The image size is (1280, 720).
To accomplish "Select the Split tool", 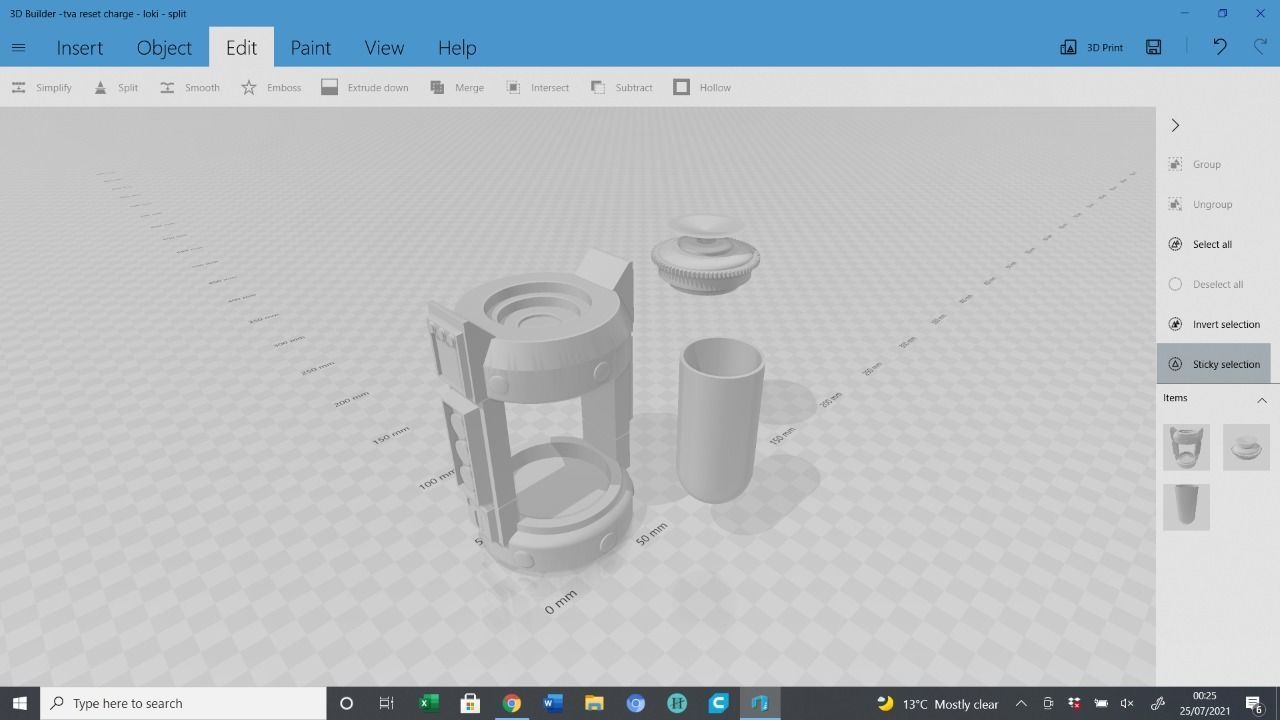I will [116, 87].
